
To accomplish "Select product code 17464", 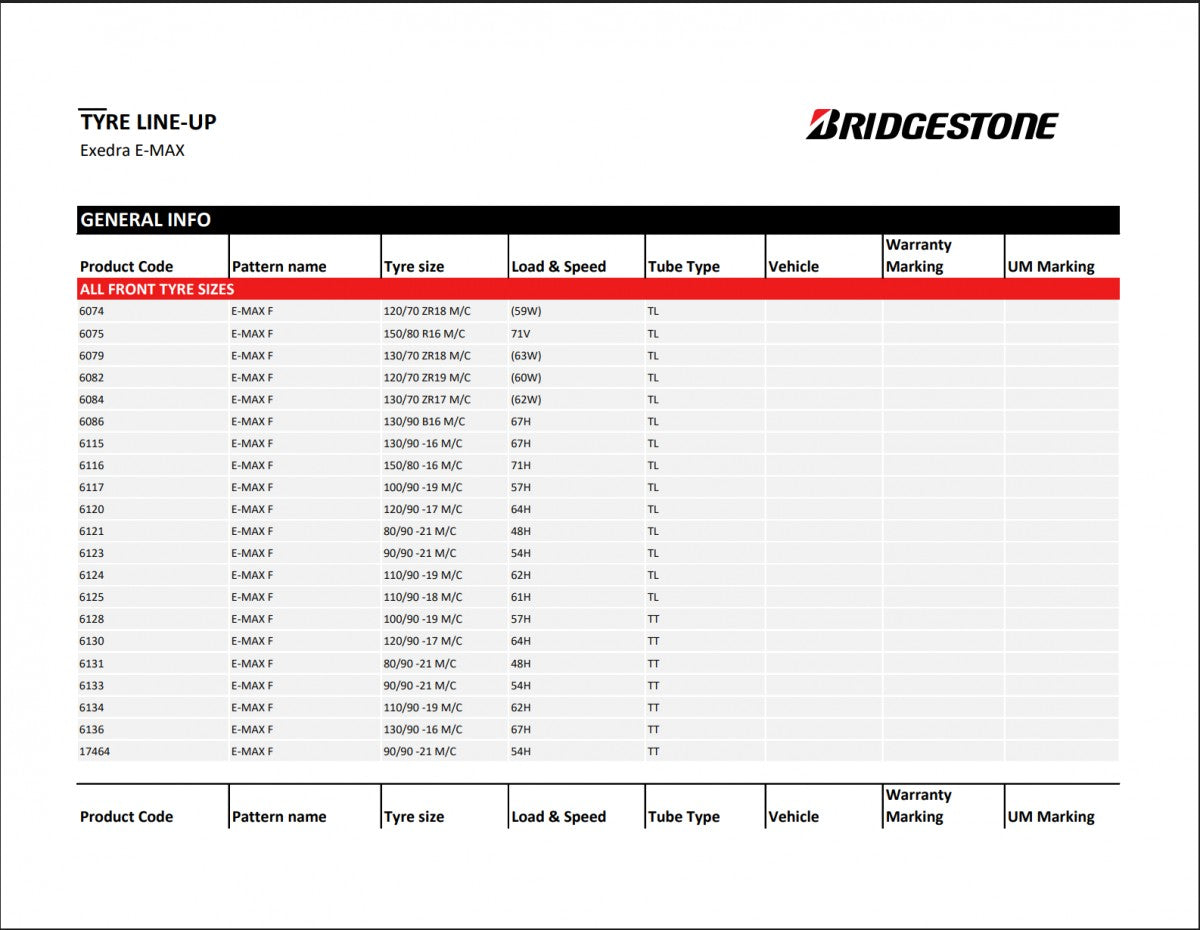I will tap(95, 751).
